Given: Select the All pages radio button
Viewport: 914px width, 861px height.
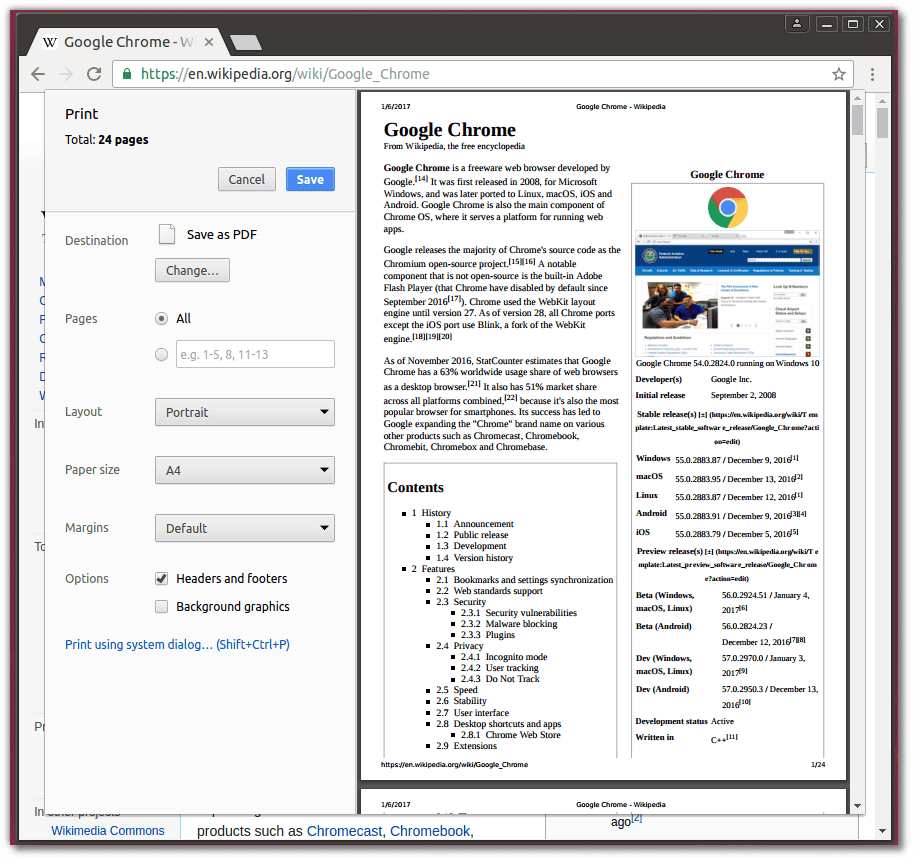Looking at the screenshot, I should tap(161, 319).
